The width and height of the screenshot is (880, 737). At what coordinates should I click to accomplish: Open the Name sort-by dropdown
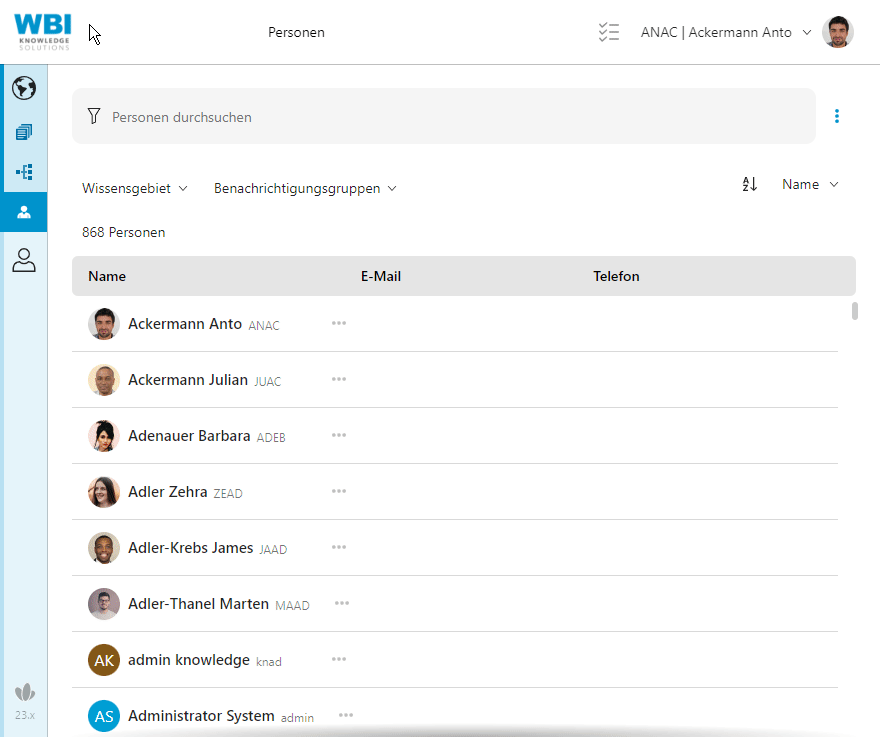(x=810, y=185)
